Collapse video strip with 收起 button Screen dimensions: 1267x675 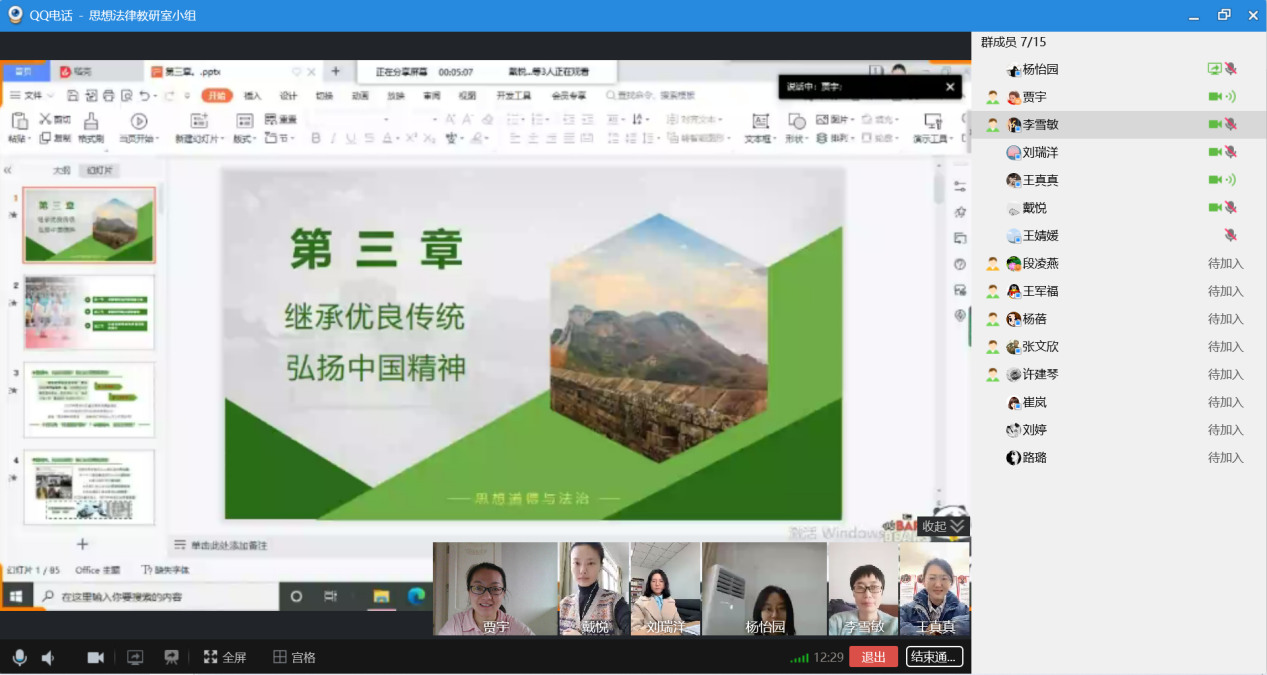(944, 526)
